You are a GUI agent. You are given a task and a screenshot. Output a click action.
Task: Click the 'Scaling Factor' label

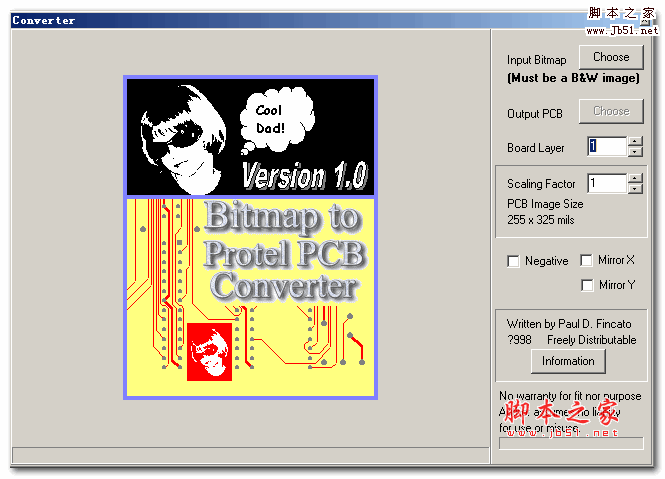click(541, 184)
